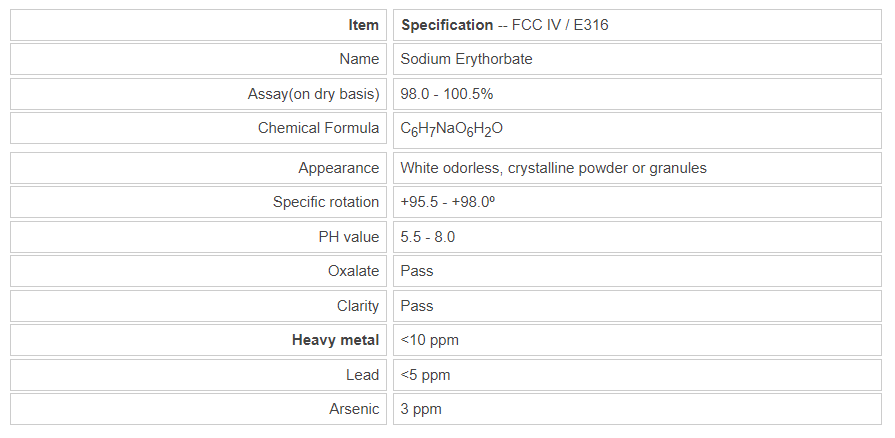
Task: Select the '98.0 - 100.5%' assay value
Action: (447, 94)
